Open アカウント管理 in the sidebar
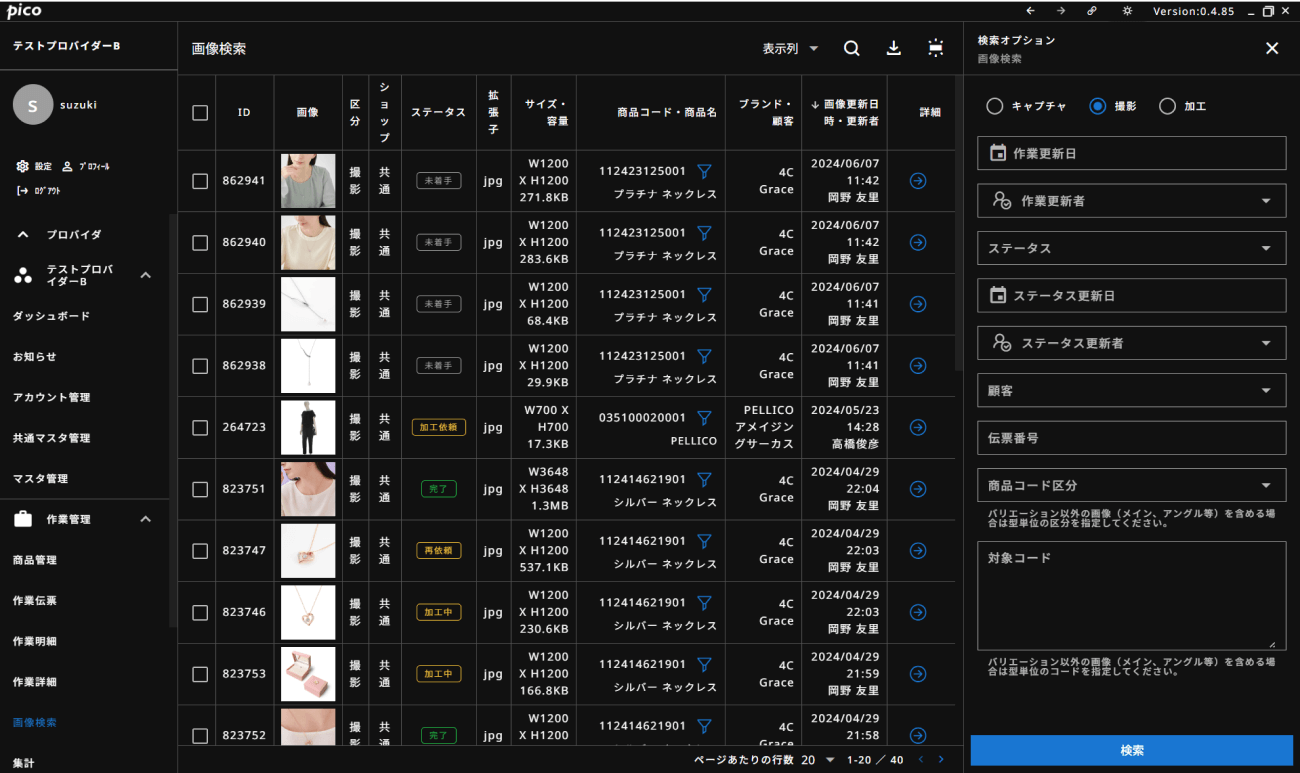 tap(51, 398)
